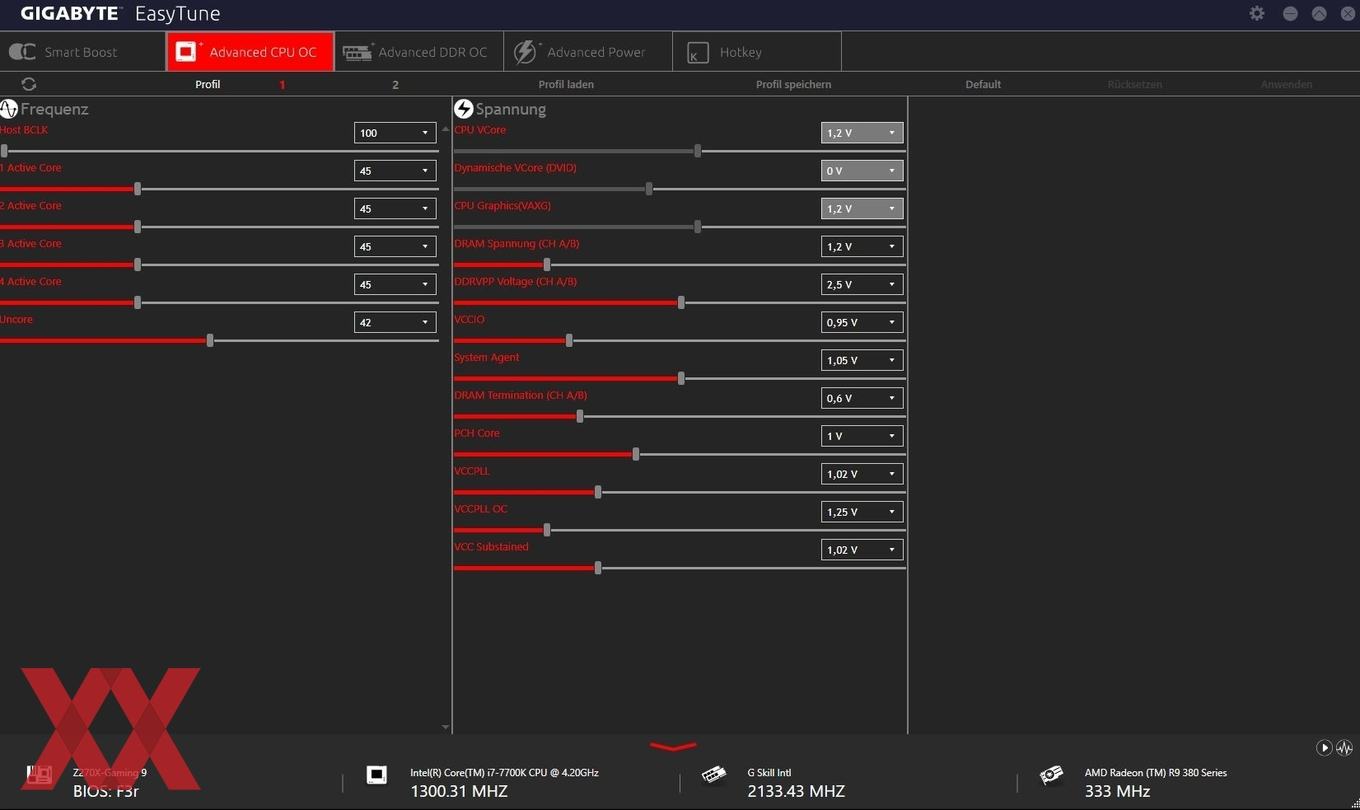Open the VCCPLL 1,02 V dropdown

(x=862, y=474)
